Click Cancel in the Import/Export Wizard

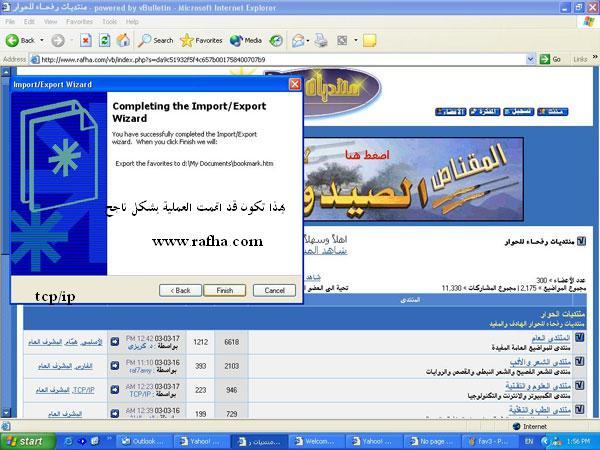coord(274,290)
